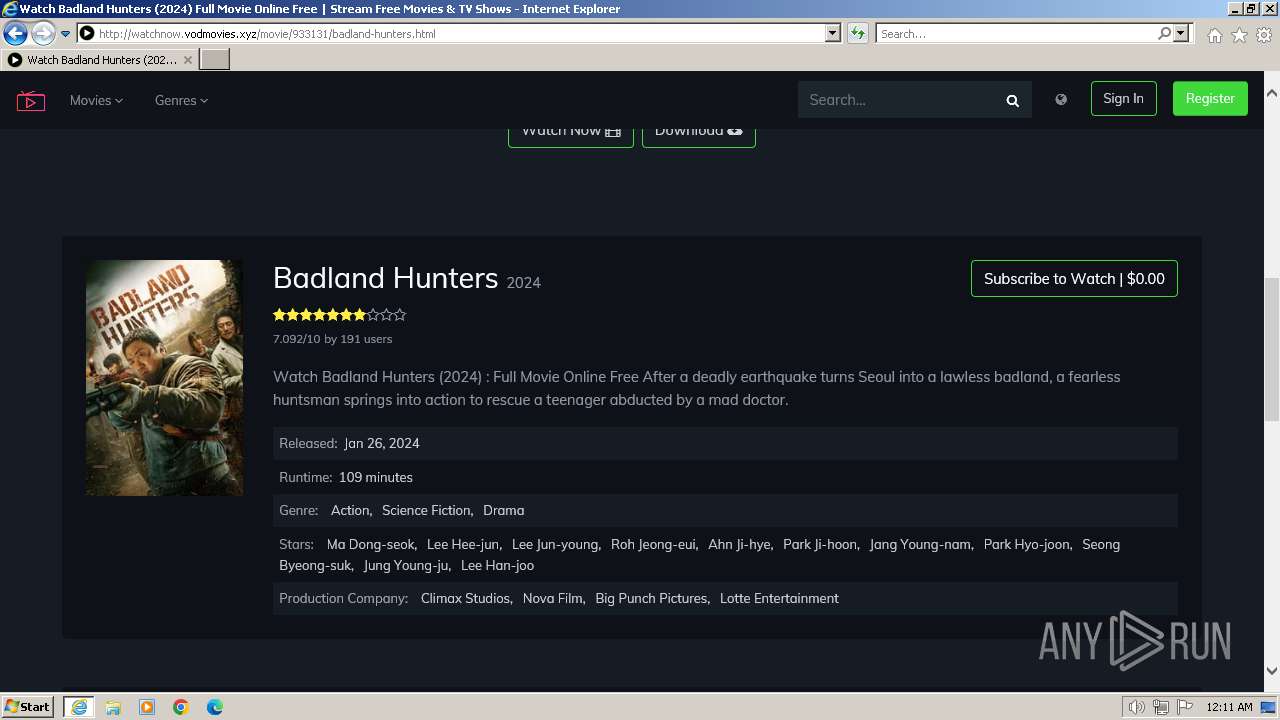Click the Refresh page icon
This screenshot has width=1280, height=720.
(x=857, y=33)
